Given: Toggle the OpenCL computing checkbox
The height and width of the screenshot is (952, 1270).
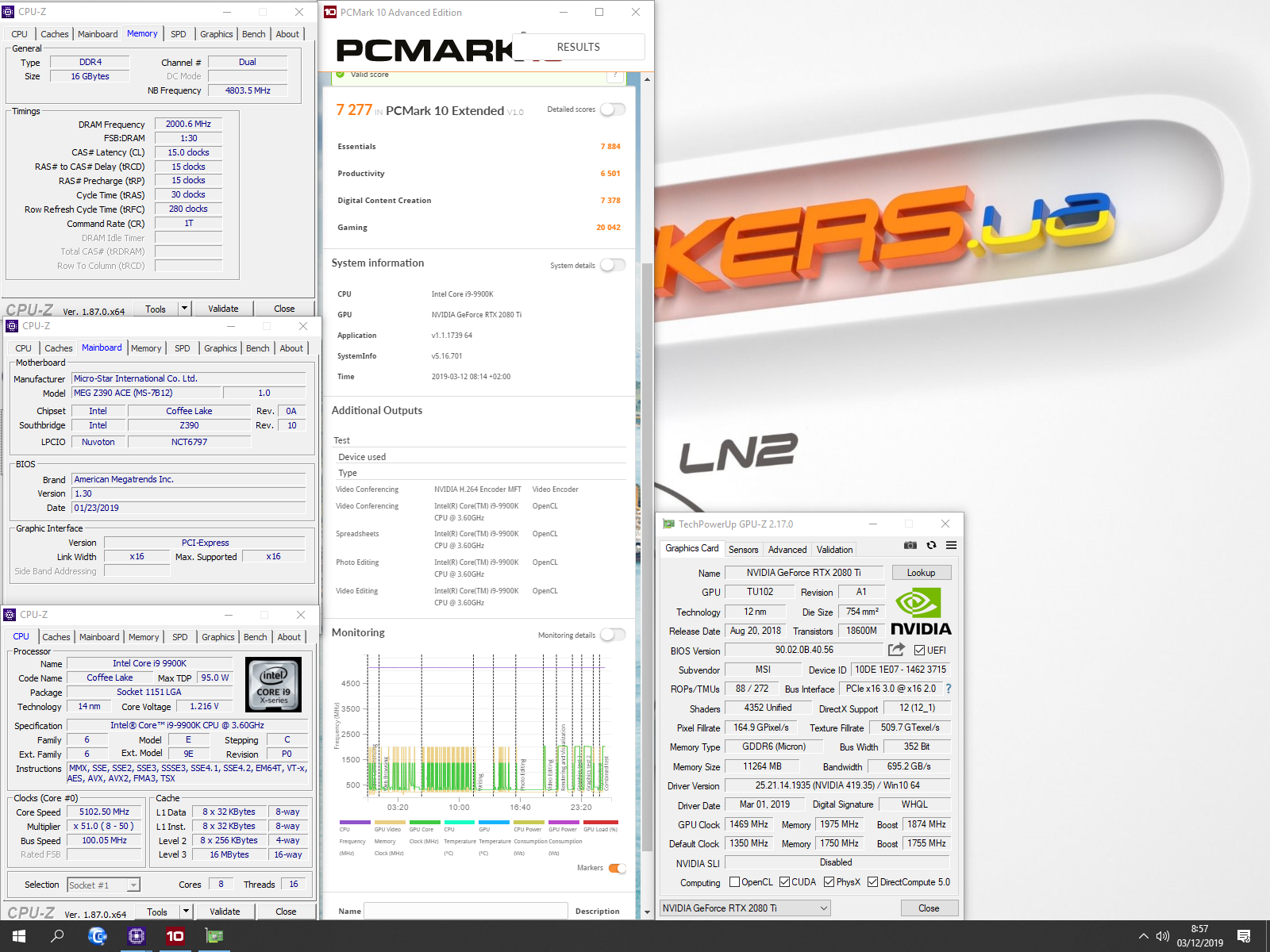Looking at the screenshot, I should point(734,882).
